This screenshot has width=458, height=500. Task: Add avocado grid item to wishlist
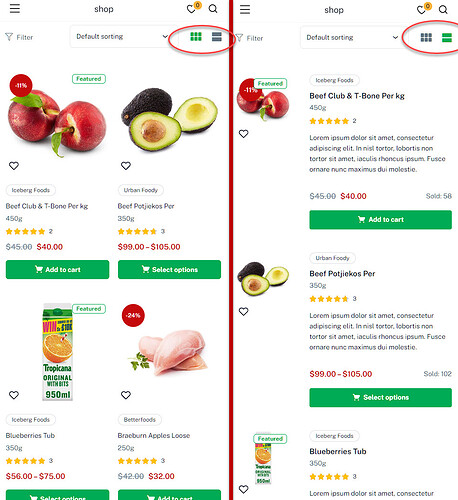point(126,166)
